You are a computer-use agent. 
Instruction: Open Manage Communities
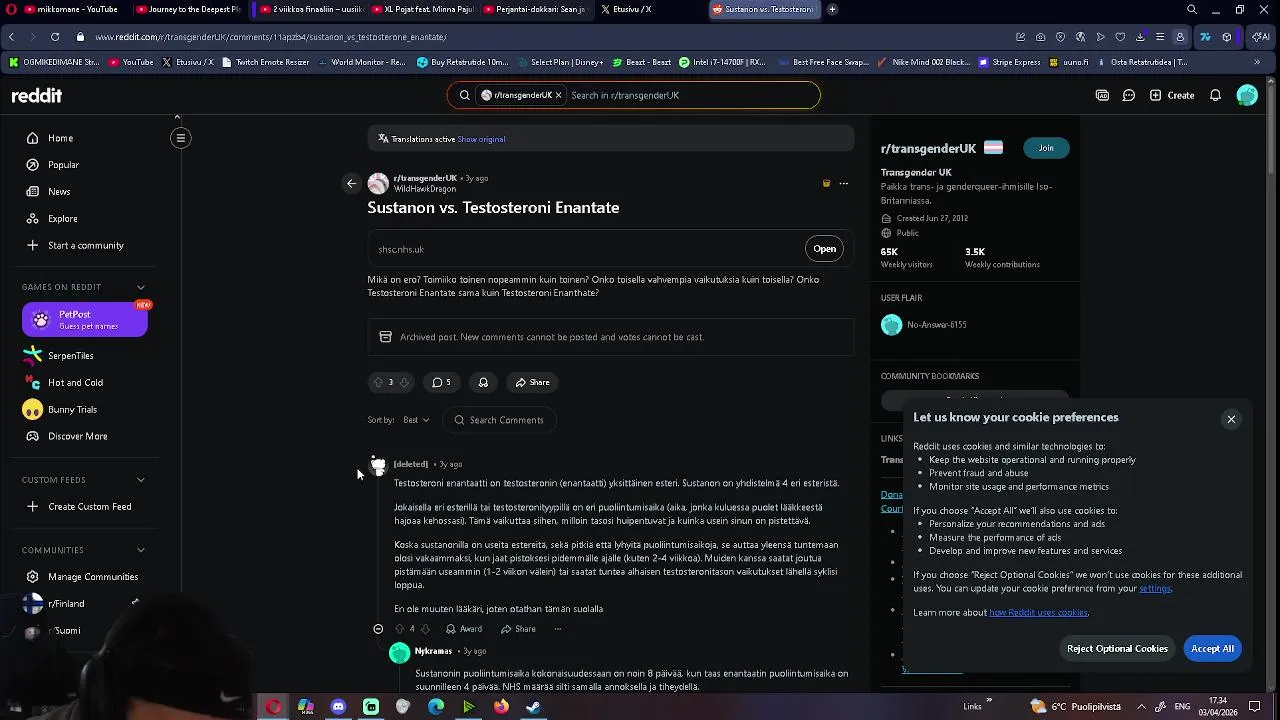(x=93, y=577)
